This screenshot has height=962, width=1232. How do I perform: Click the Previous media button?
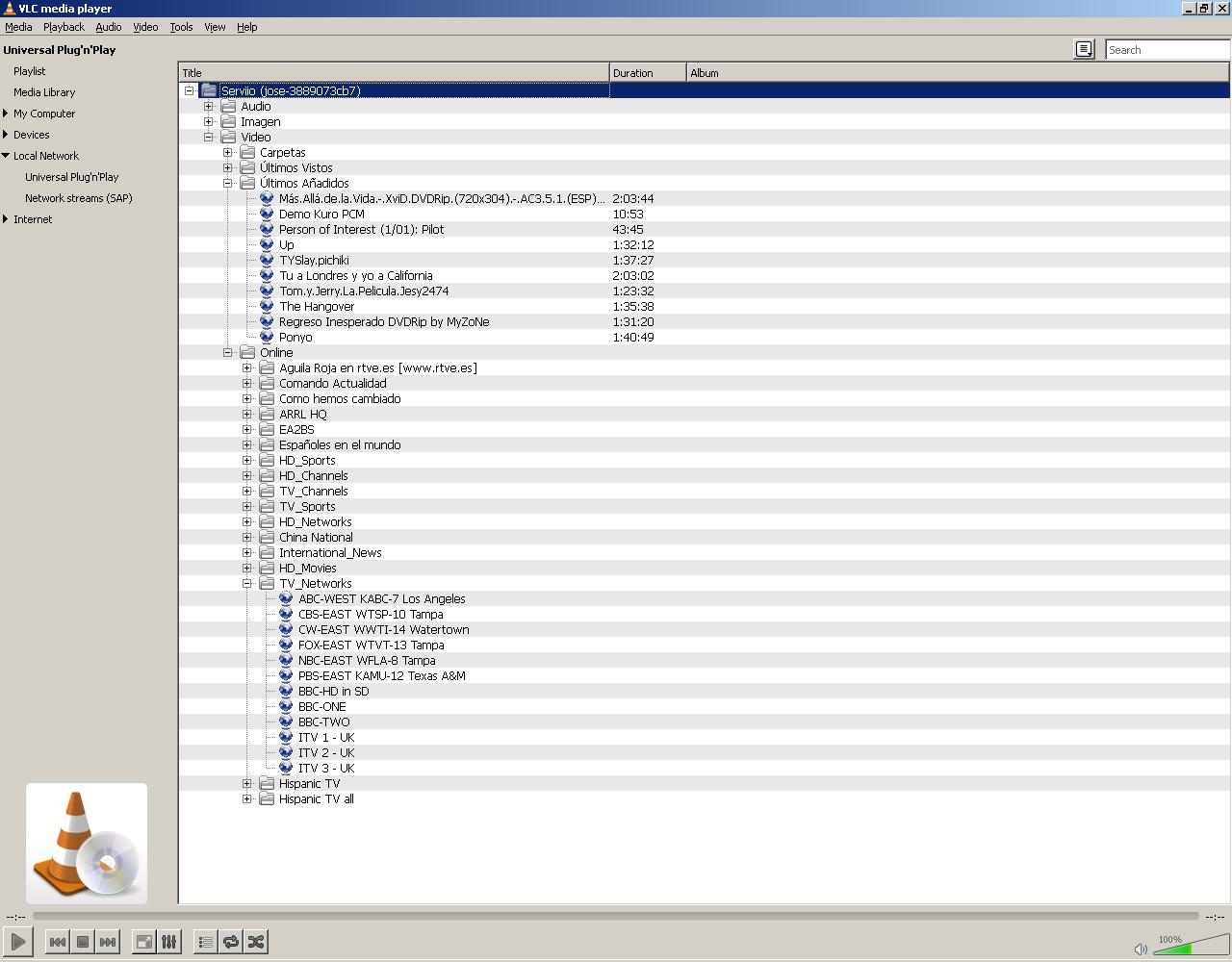57,942
